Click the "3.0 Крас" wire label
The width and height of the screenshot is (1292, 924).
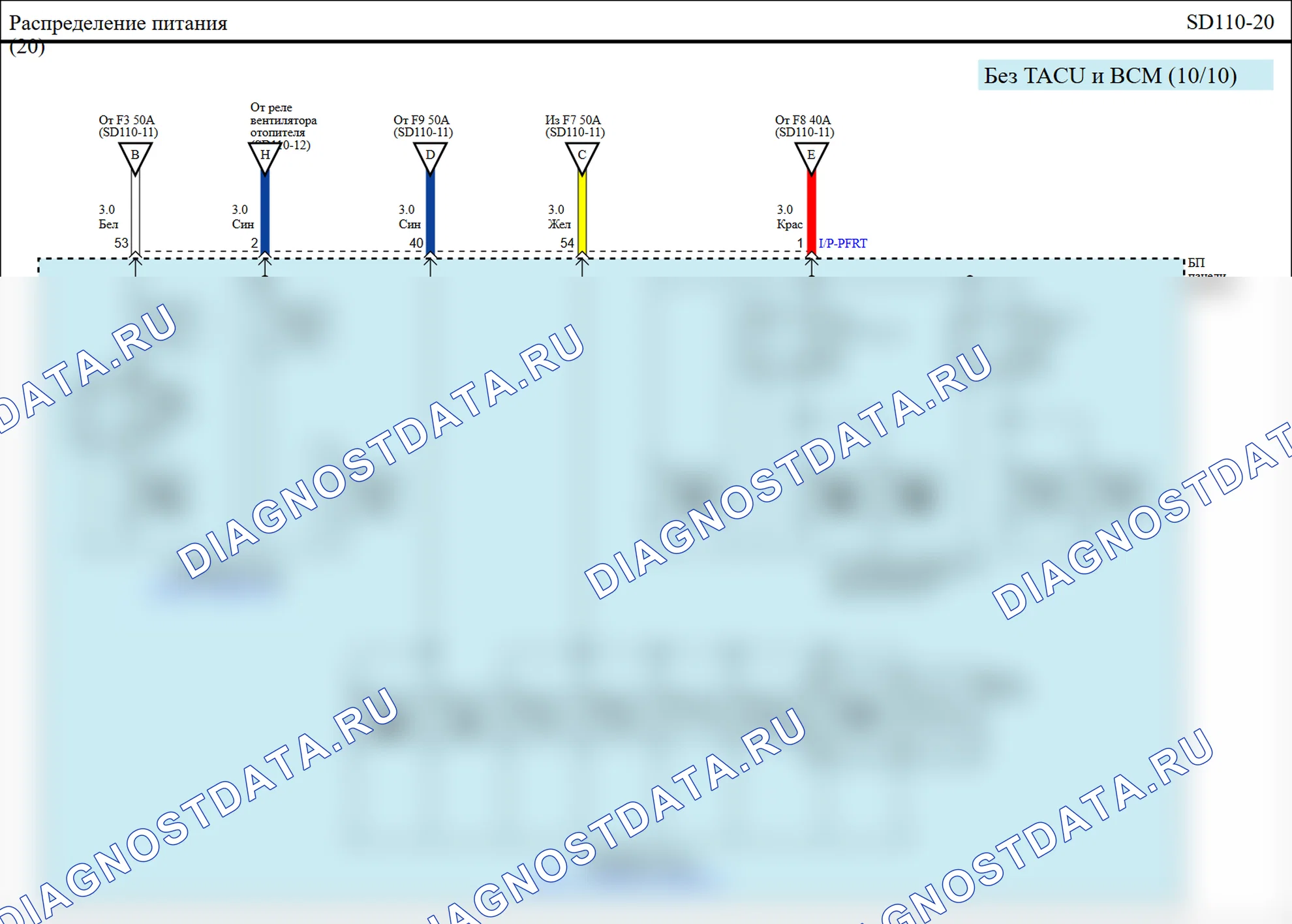tap(790, 217)
